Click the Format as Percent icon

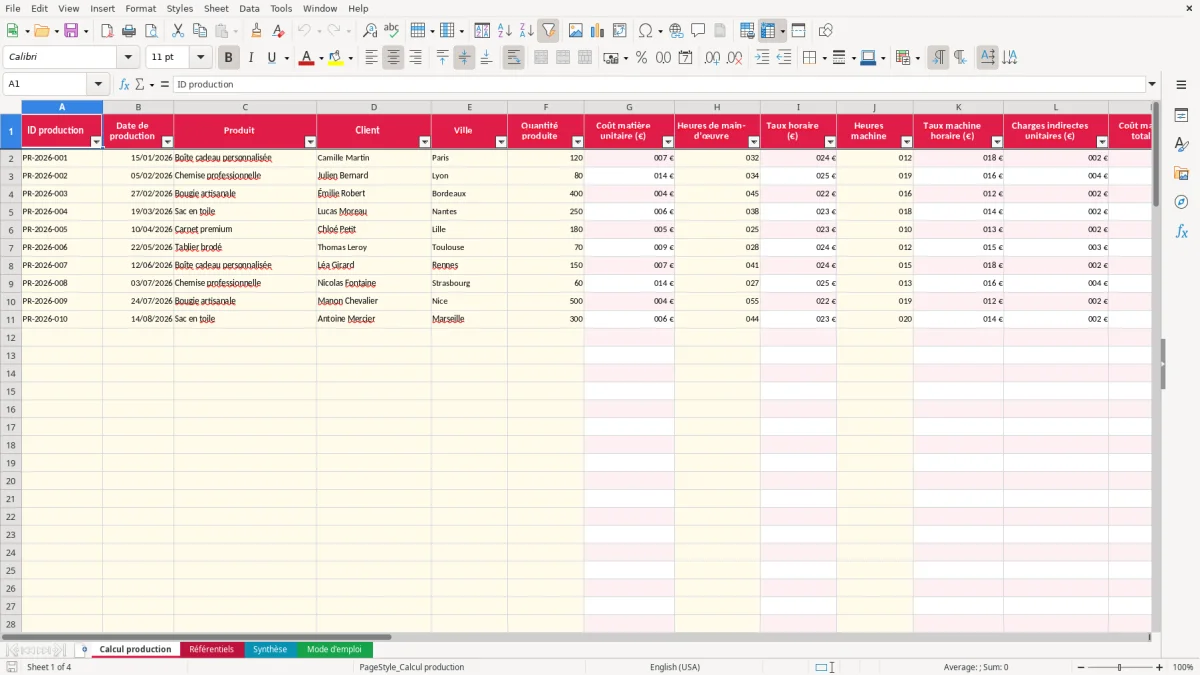click(641, 58)
